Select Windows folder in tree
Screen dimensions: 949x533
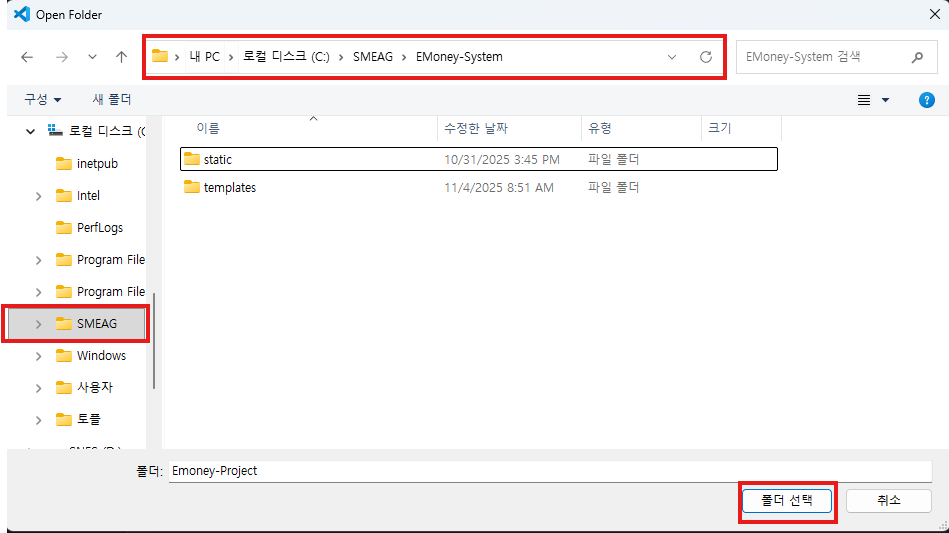coord(101,356)
